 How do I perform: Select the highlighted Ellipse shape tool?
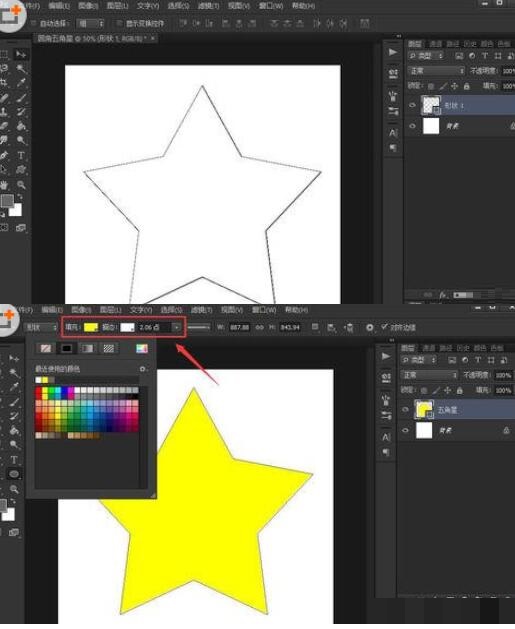point(14,474)
